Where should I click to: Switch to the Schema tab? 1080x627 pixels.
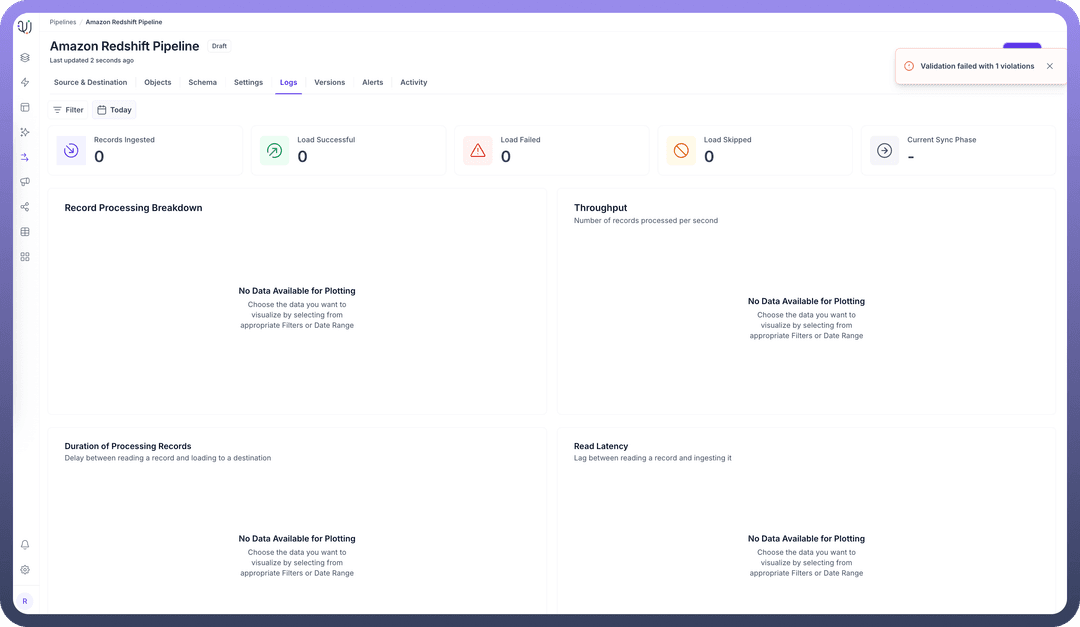click(202, 82)
